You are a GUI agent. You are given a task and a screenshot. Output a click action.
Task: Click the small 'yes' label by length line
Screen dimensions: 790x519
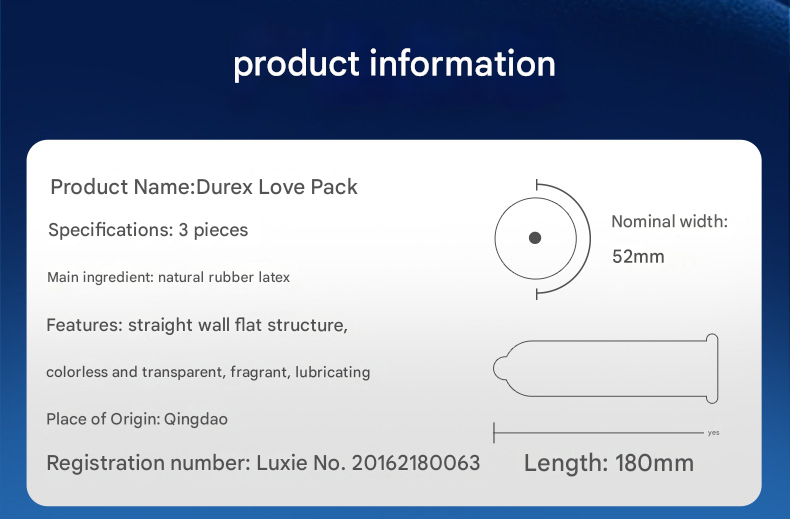(713, 433)
